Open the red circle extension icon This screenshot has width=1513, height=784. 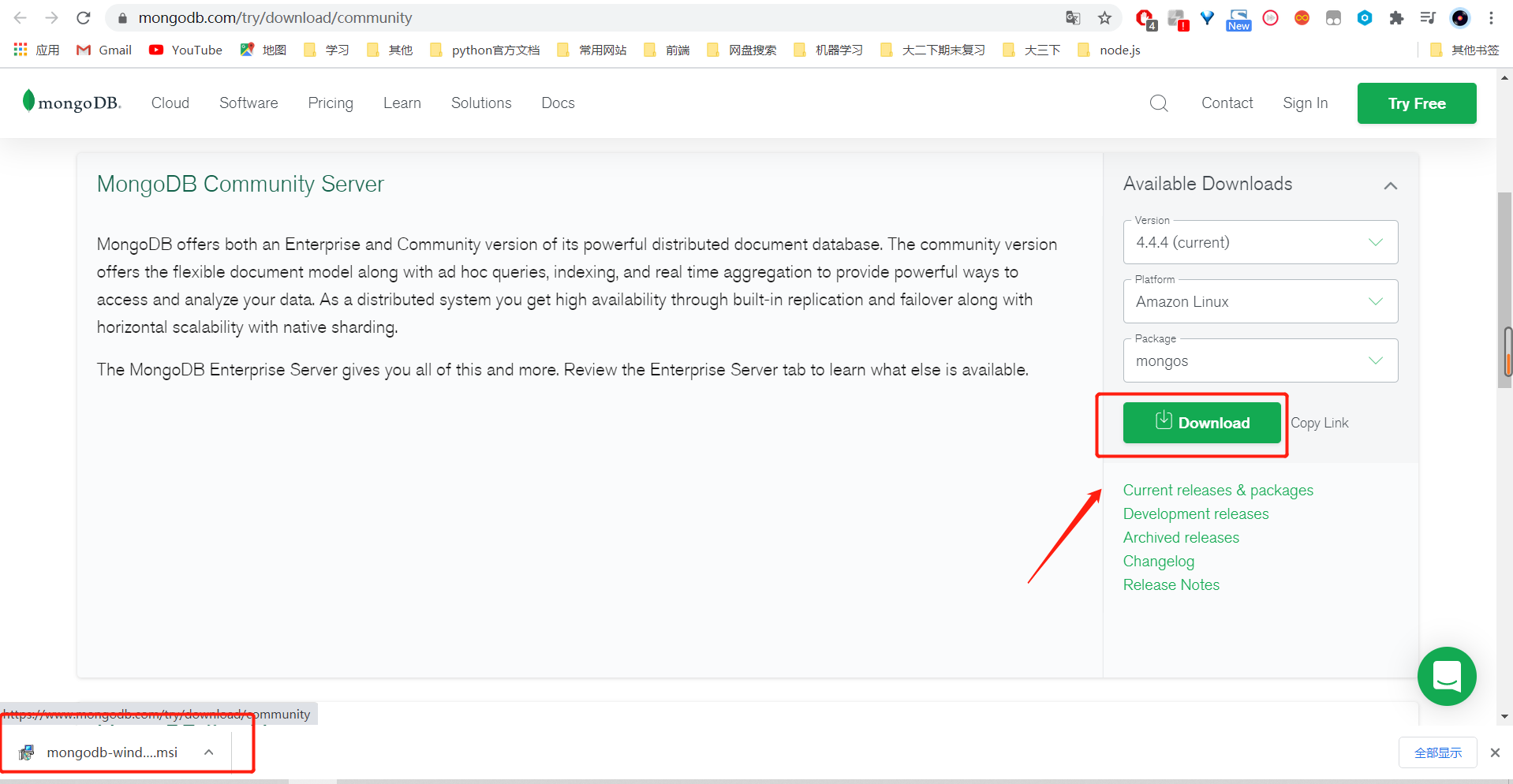pos(1270,17)
